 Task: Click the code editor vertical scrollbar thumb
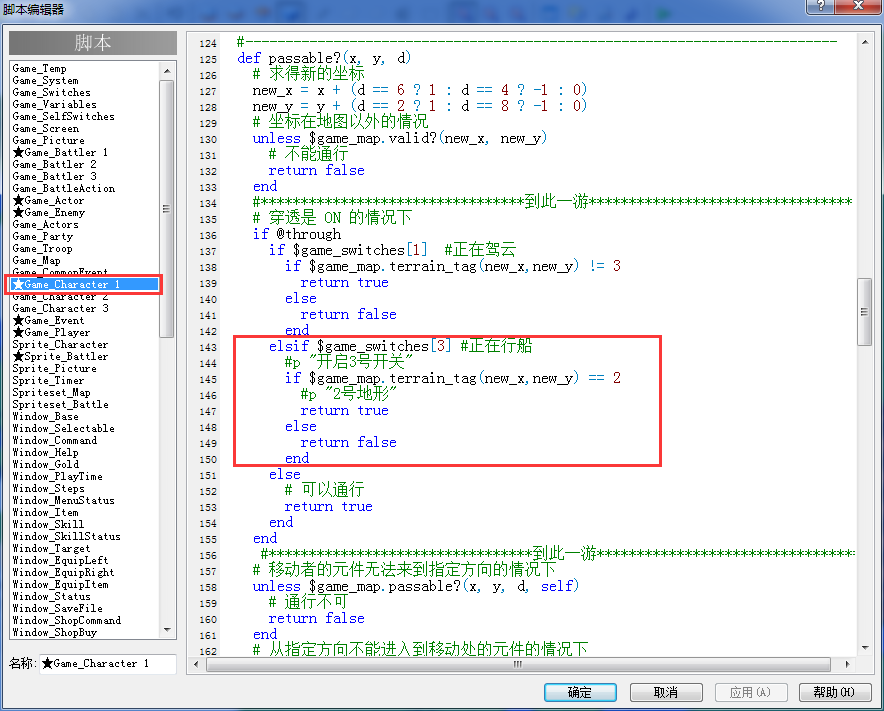tap(864, 312)
